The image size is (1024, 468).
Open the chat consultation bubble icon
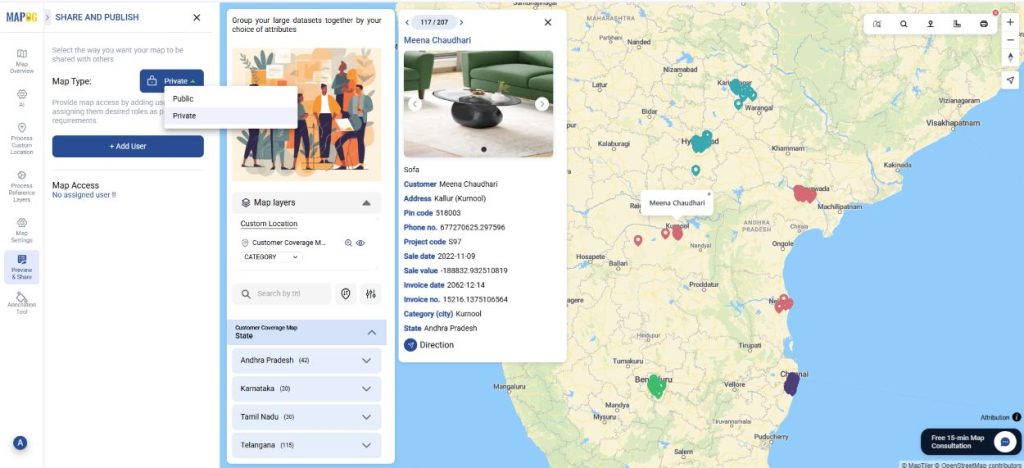1005,442
